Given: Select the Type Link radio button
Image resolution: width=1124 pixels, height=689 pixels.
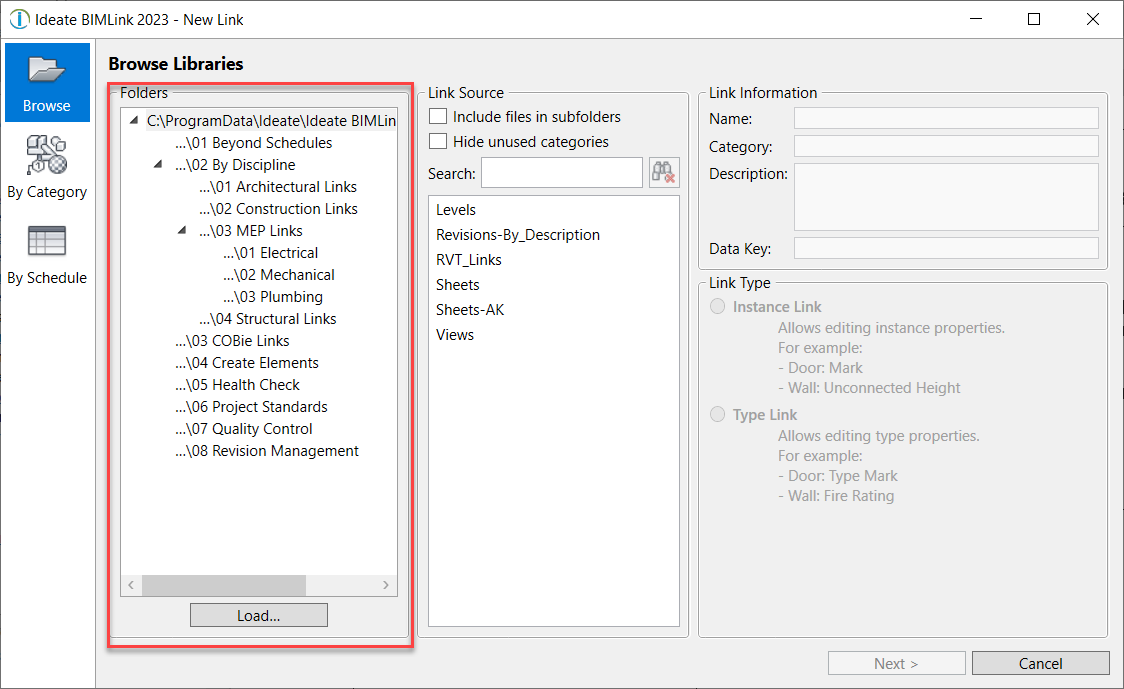Looking at the screenshot, I should (x=718, y=414).
